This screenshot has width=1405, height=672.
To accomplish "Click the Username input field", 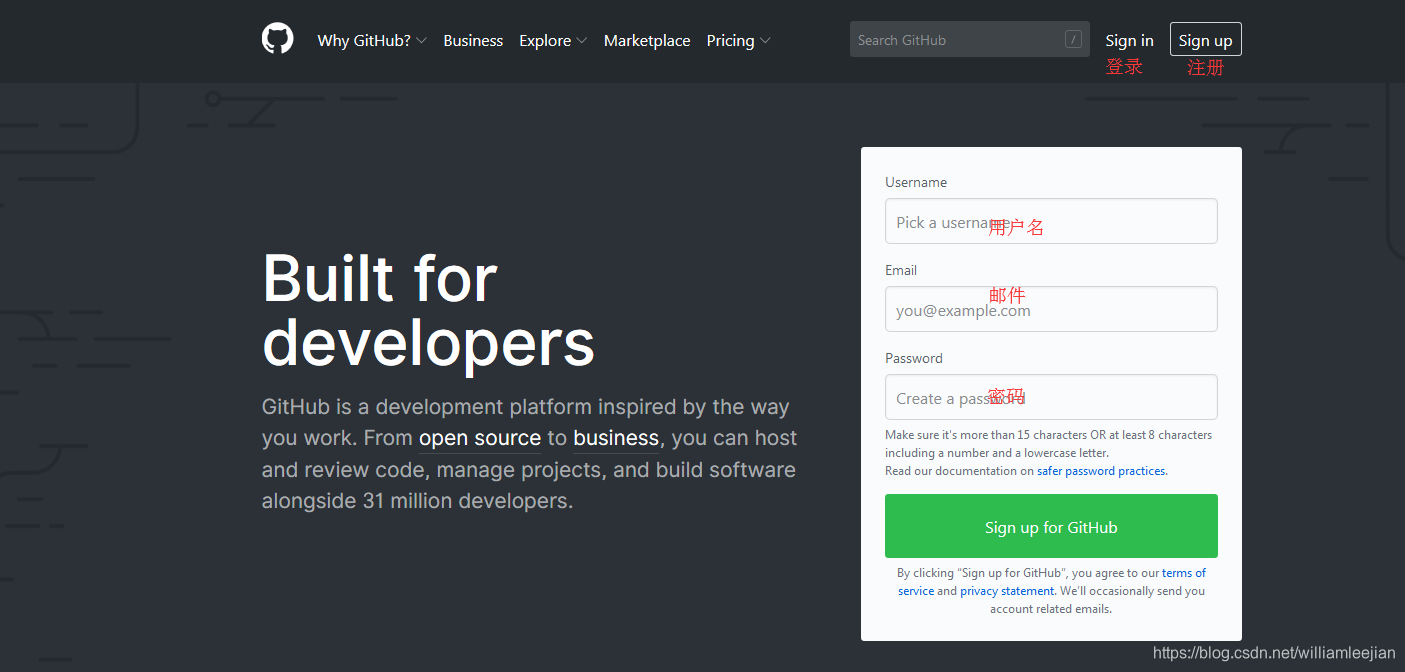I will click(1051, 221).
